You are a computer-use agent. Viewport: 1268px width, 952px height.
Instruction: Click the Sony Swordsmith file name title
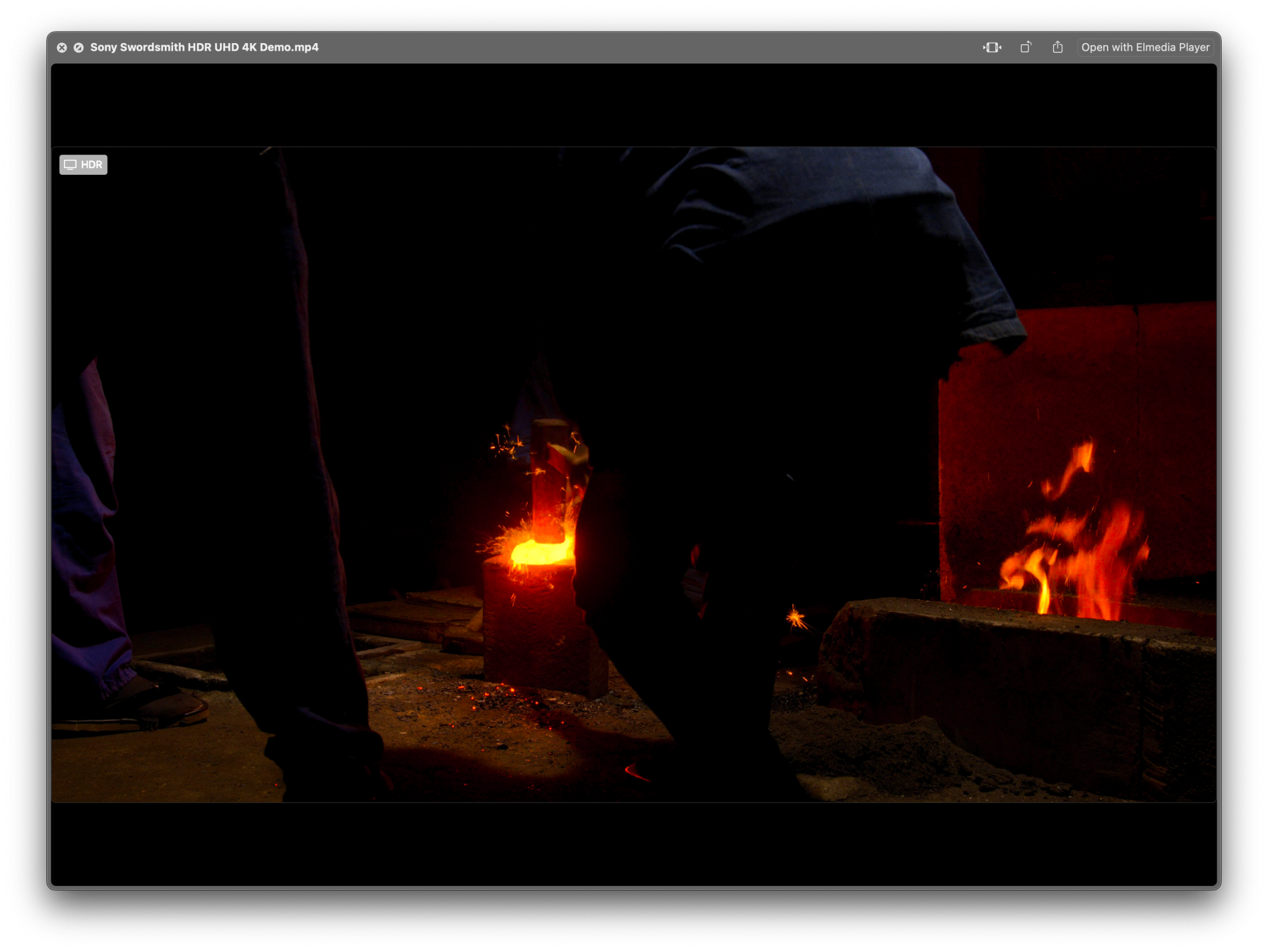coord(204,48)
